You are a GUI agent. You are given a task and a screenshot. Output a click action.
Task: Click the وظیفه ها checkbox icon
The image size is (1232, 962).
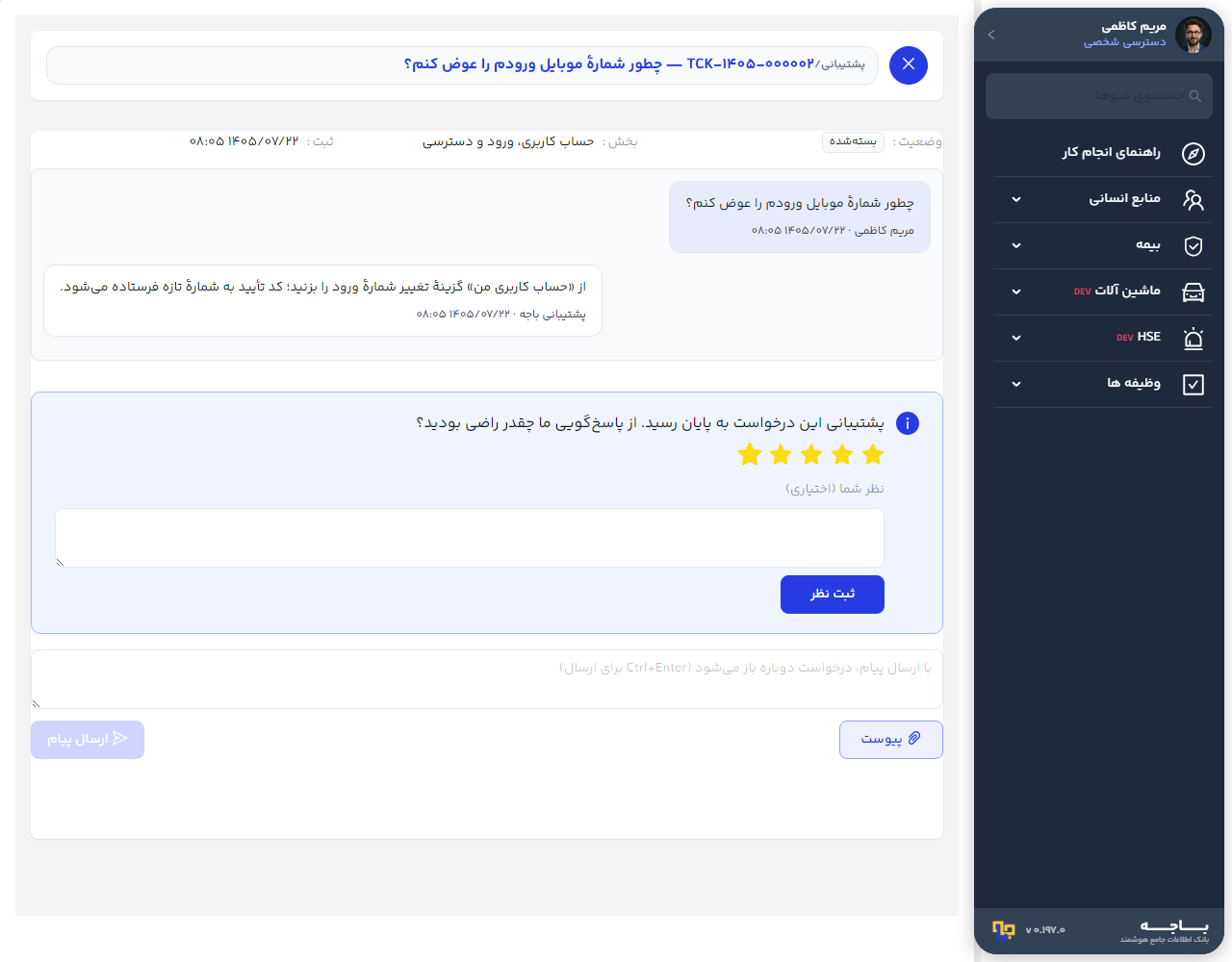(x=1193, y=385)
